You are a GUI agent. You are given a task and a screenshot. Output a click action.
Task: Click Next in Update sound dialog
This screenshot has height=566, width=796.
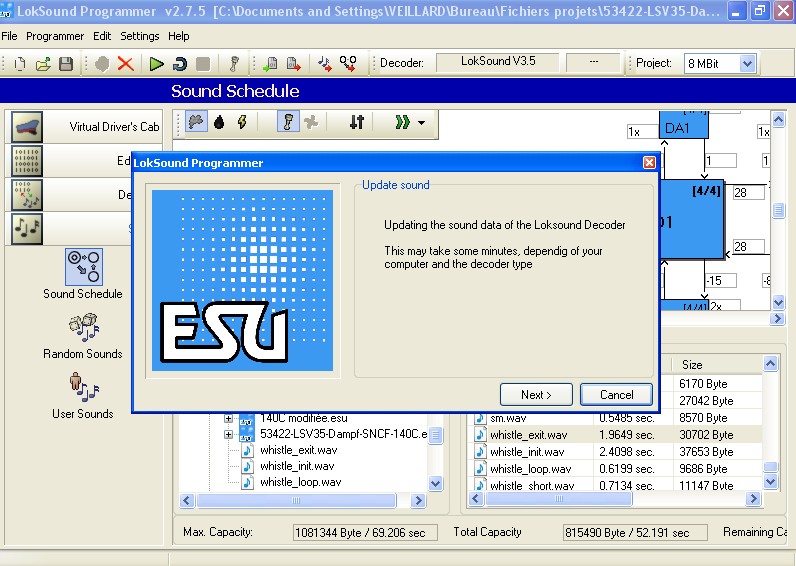tap(536, 394)
